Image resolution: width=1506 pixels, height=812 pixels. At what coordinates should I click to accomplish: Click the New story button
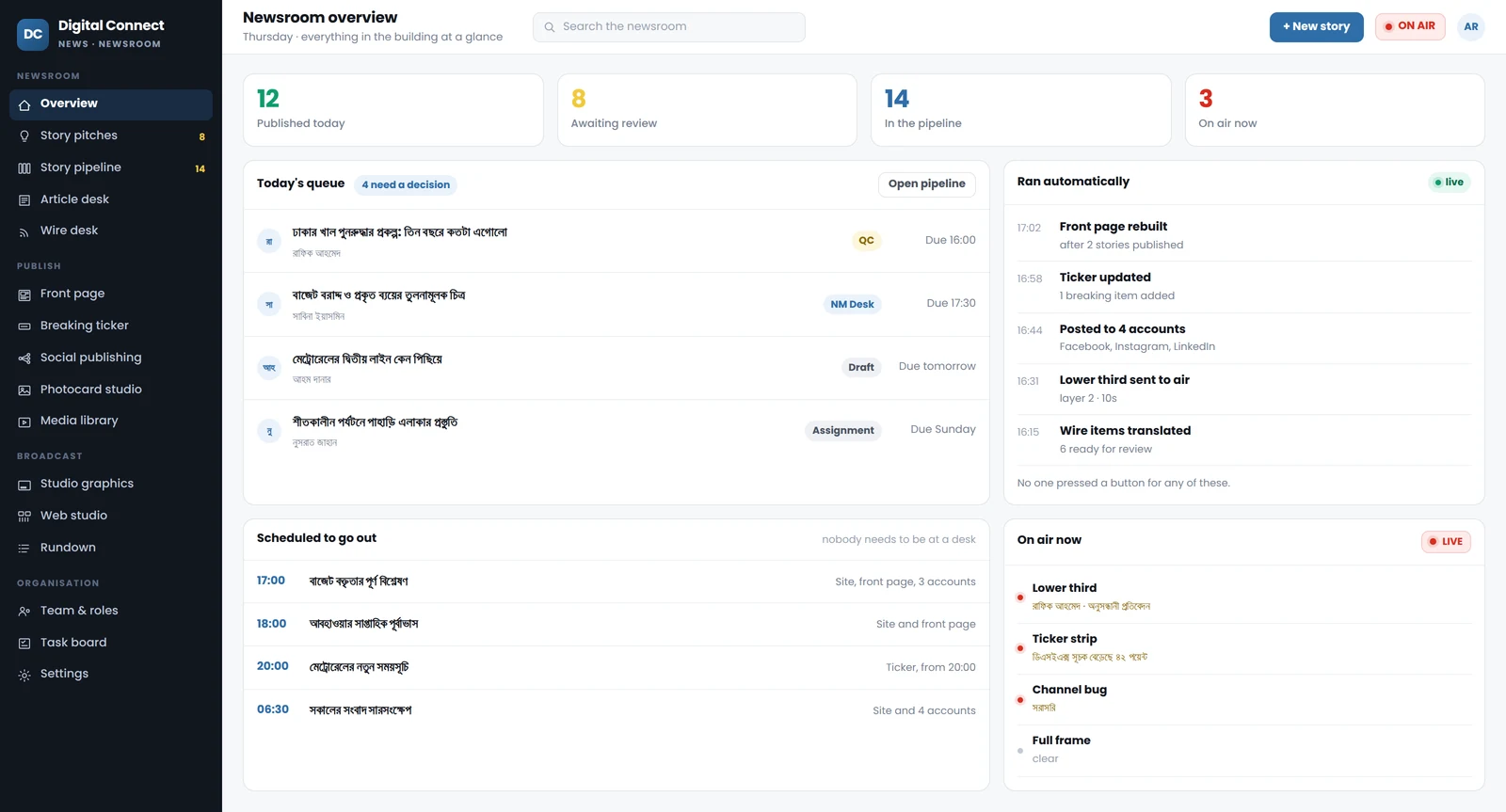point(1316,26)
